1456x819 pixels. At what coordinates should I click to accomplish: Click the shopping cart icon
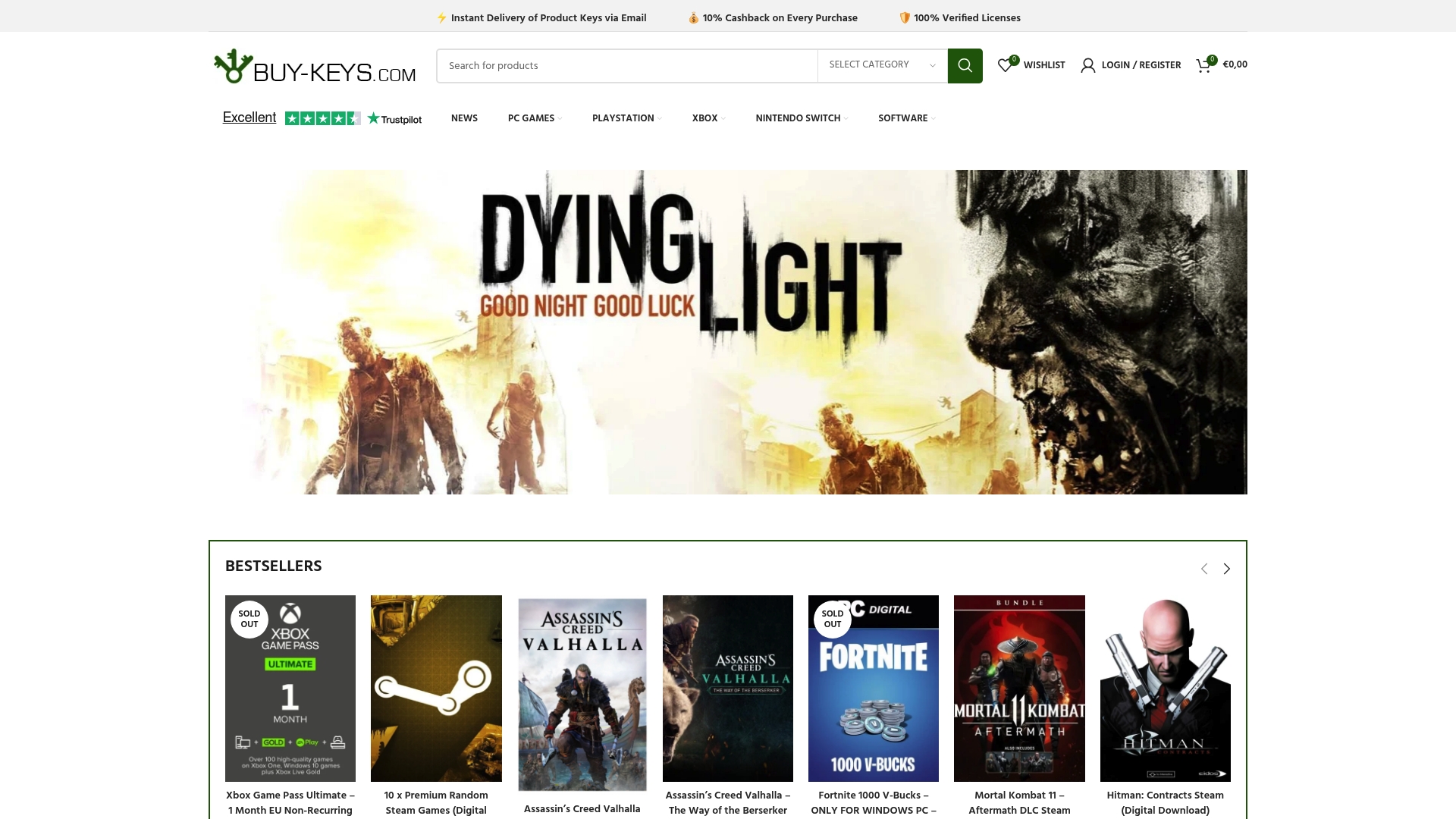point(1203,66)
